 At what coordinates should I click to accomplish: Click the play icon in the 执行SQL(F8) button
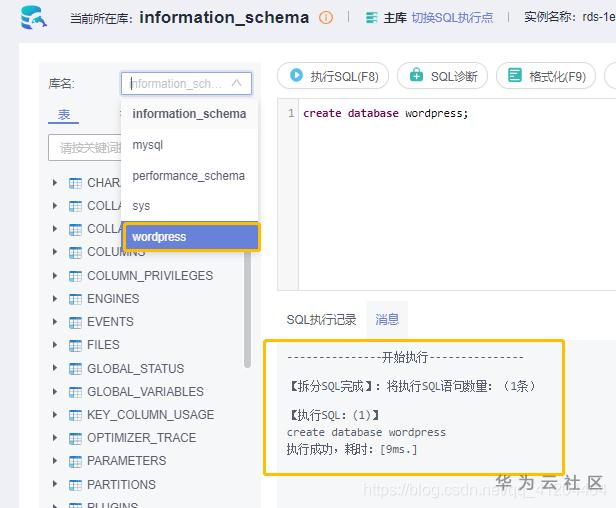(x=296, y=75)
